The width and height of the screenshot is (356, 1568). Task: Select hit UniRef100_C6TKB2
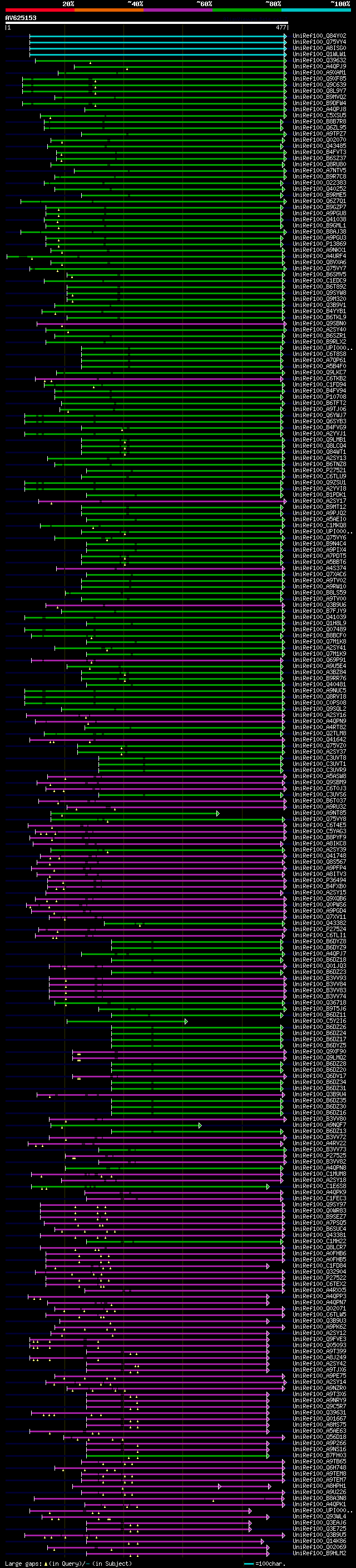[x=319, y=379]
